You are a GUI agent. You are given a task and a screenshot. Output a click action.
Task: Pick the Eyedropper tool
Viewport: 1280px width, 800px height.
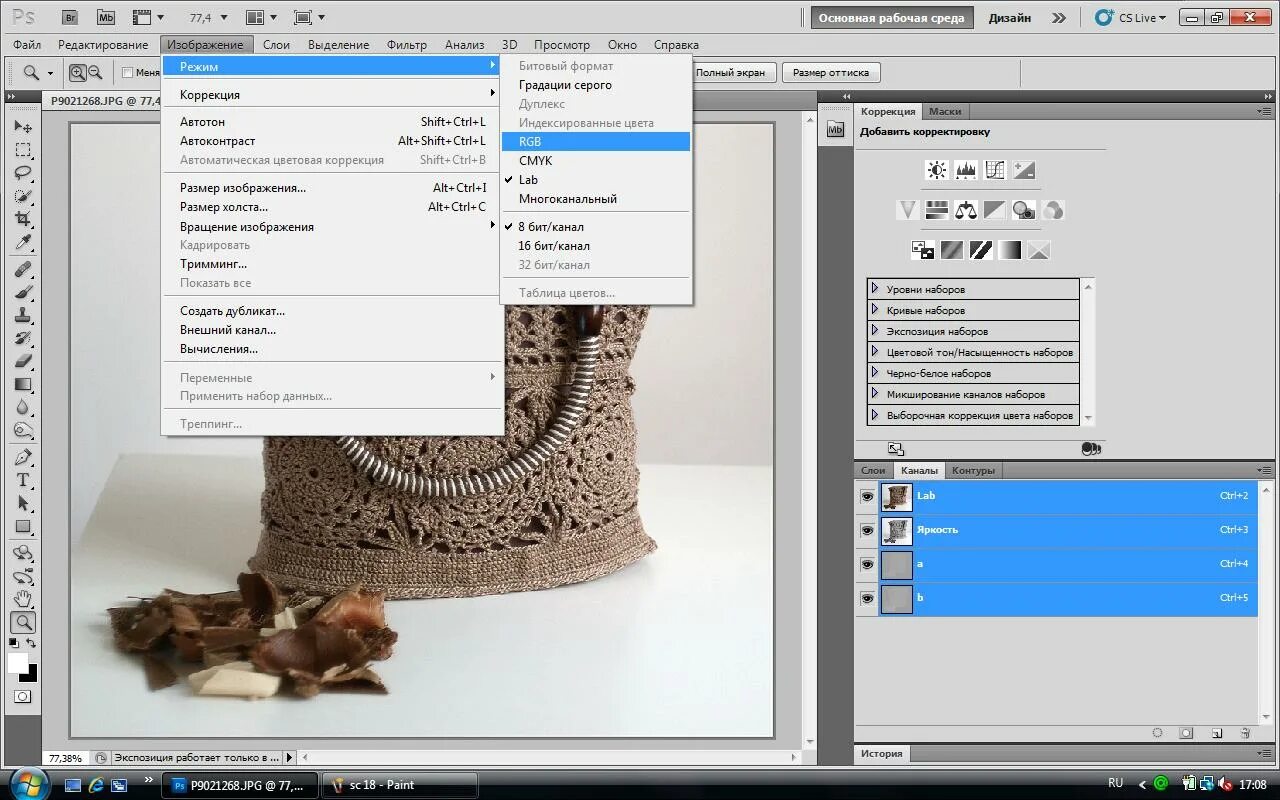(23, 243)
